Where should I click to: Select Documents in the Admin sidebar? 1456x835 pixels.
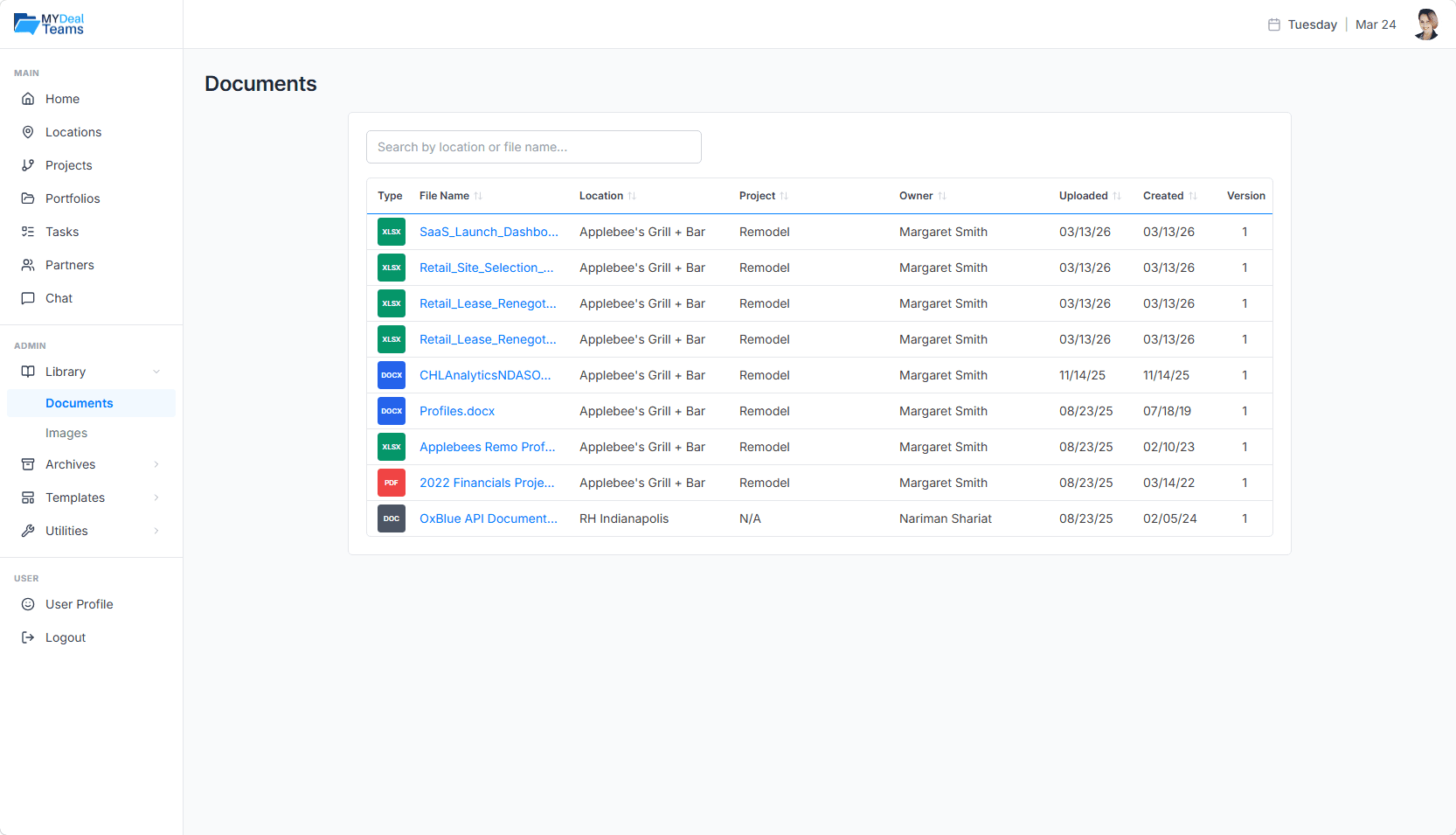79,403
